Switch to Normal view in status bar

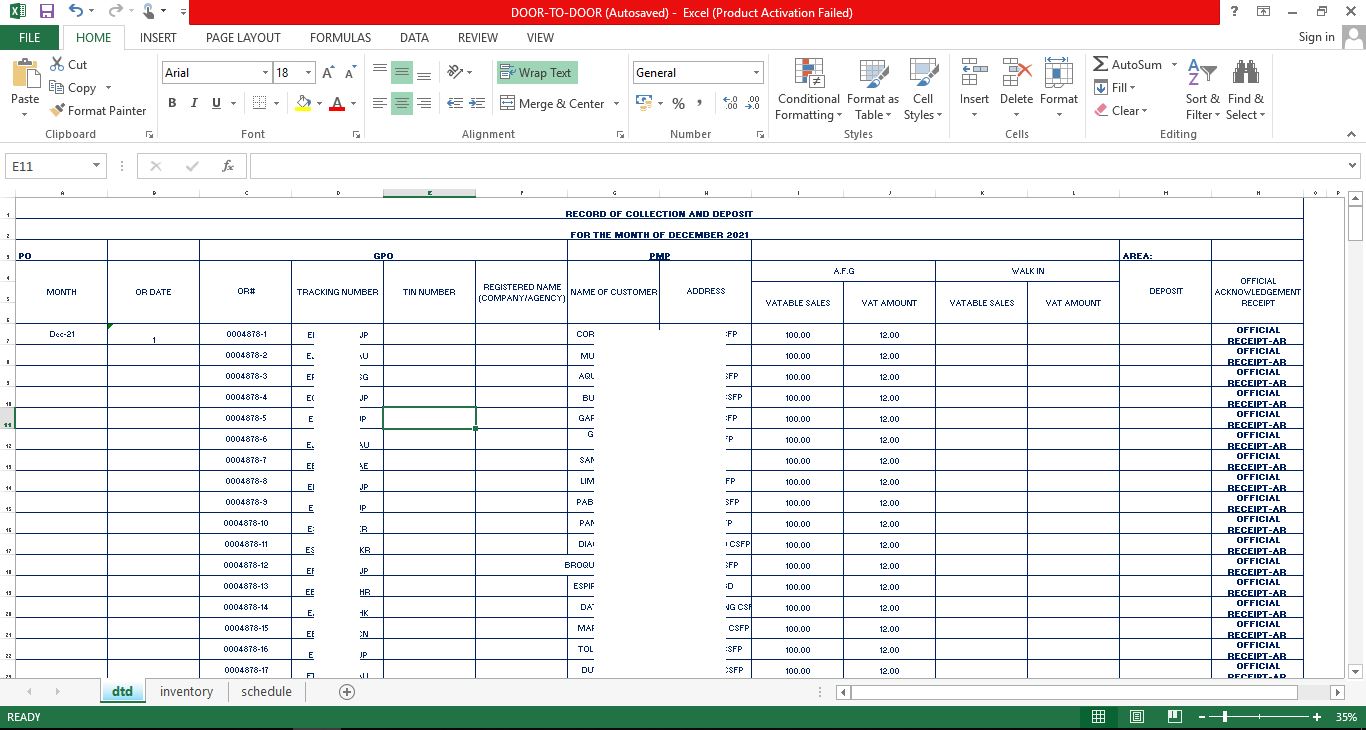coord(1098,717)
